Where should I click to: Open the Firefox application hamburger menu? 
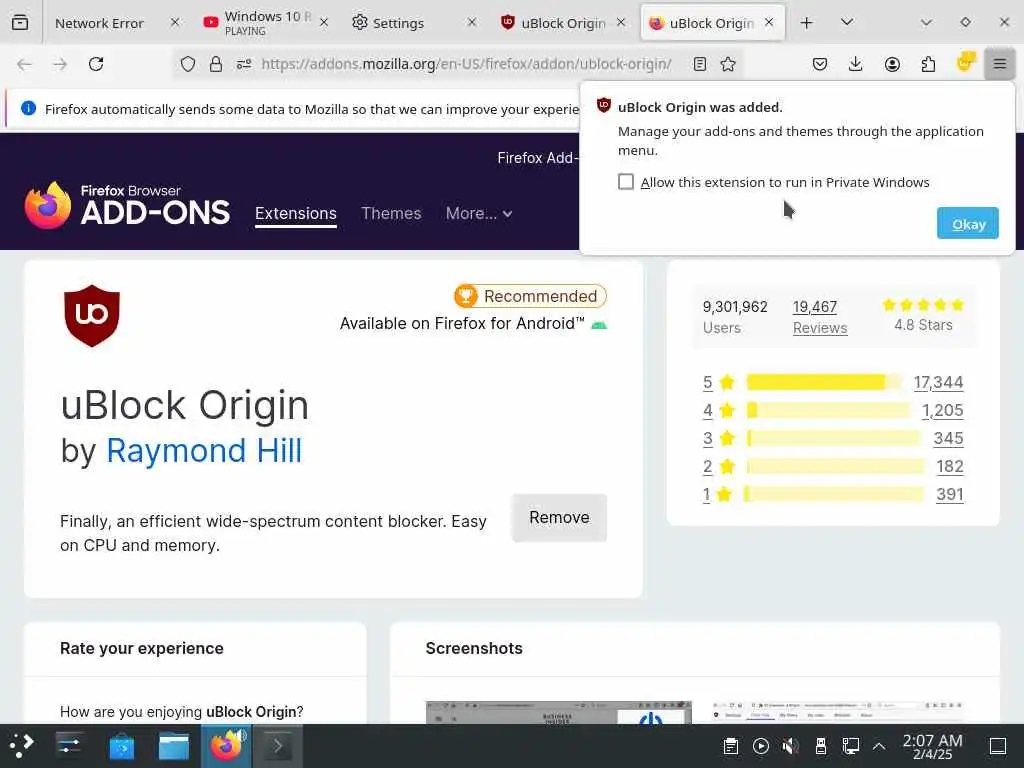point(999,64)
